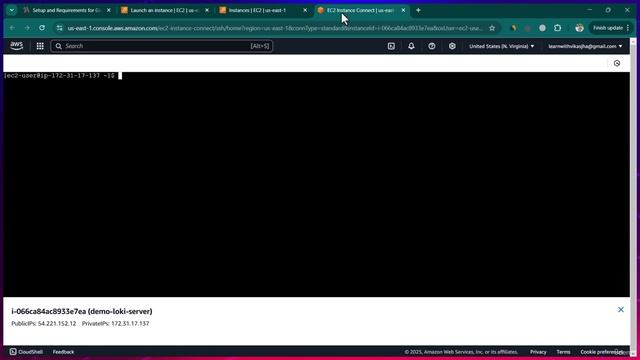Open the Terms link

point(563,352)
